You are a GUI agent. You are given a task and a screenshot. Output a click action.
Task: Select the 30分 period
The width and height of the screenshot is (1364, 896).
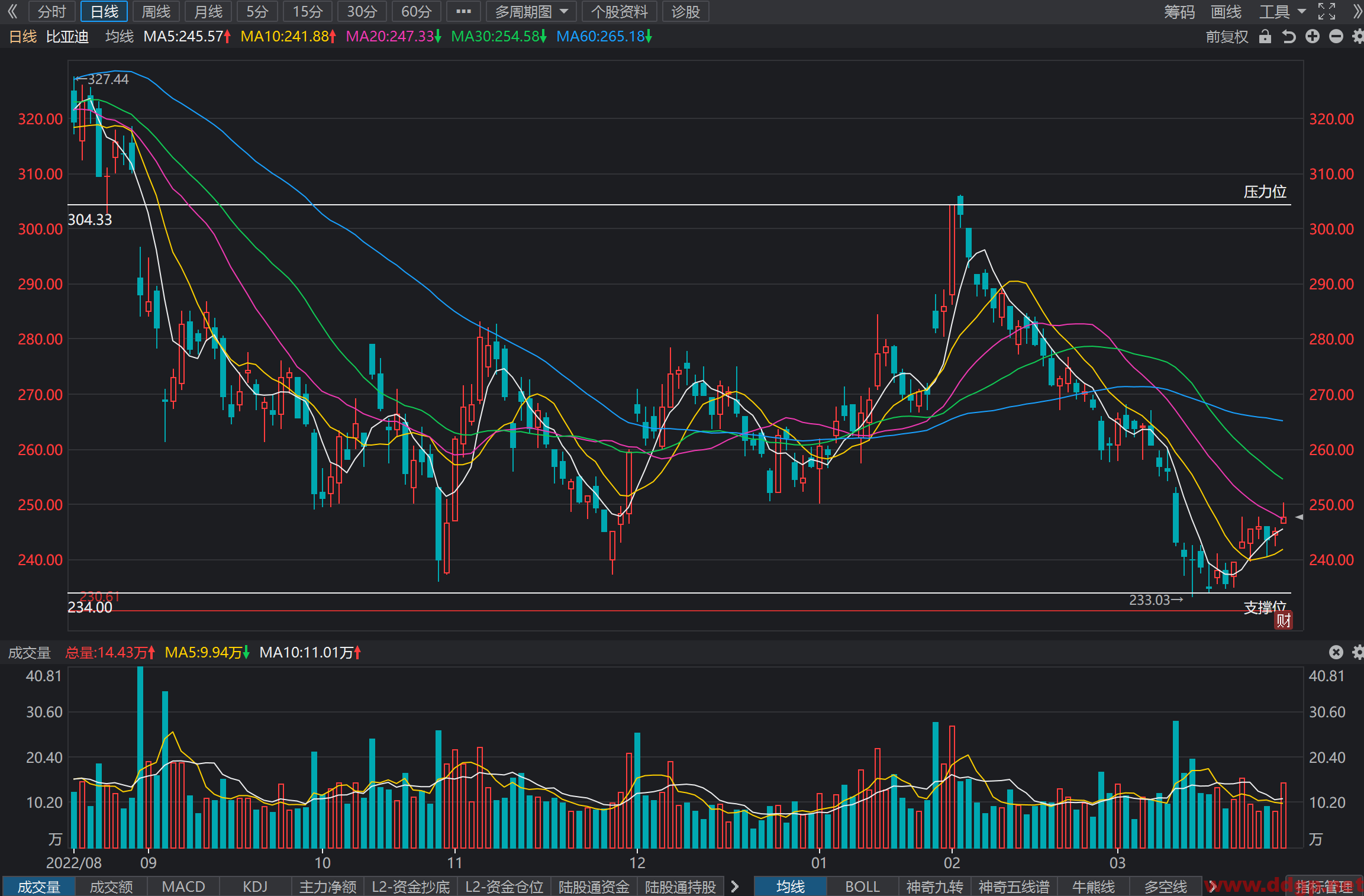point(362,11)
